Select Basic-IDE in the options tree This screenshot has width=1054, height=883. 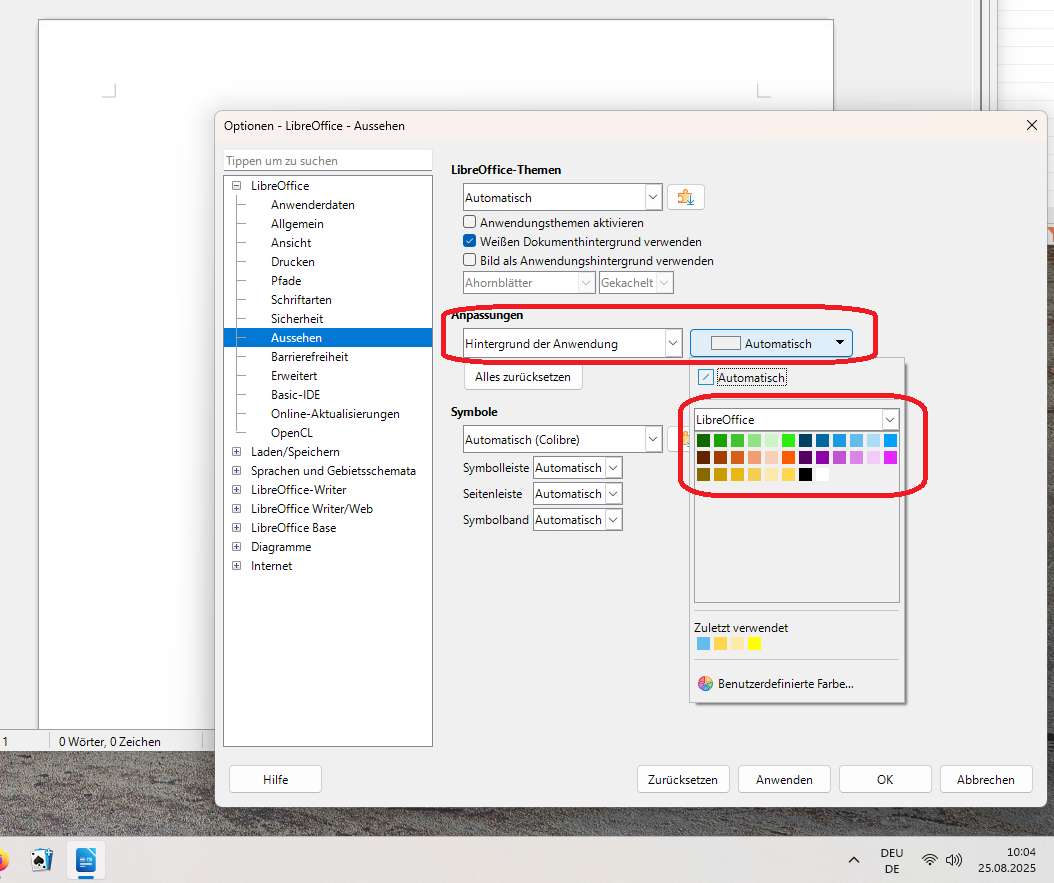[x=295, y=394]
